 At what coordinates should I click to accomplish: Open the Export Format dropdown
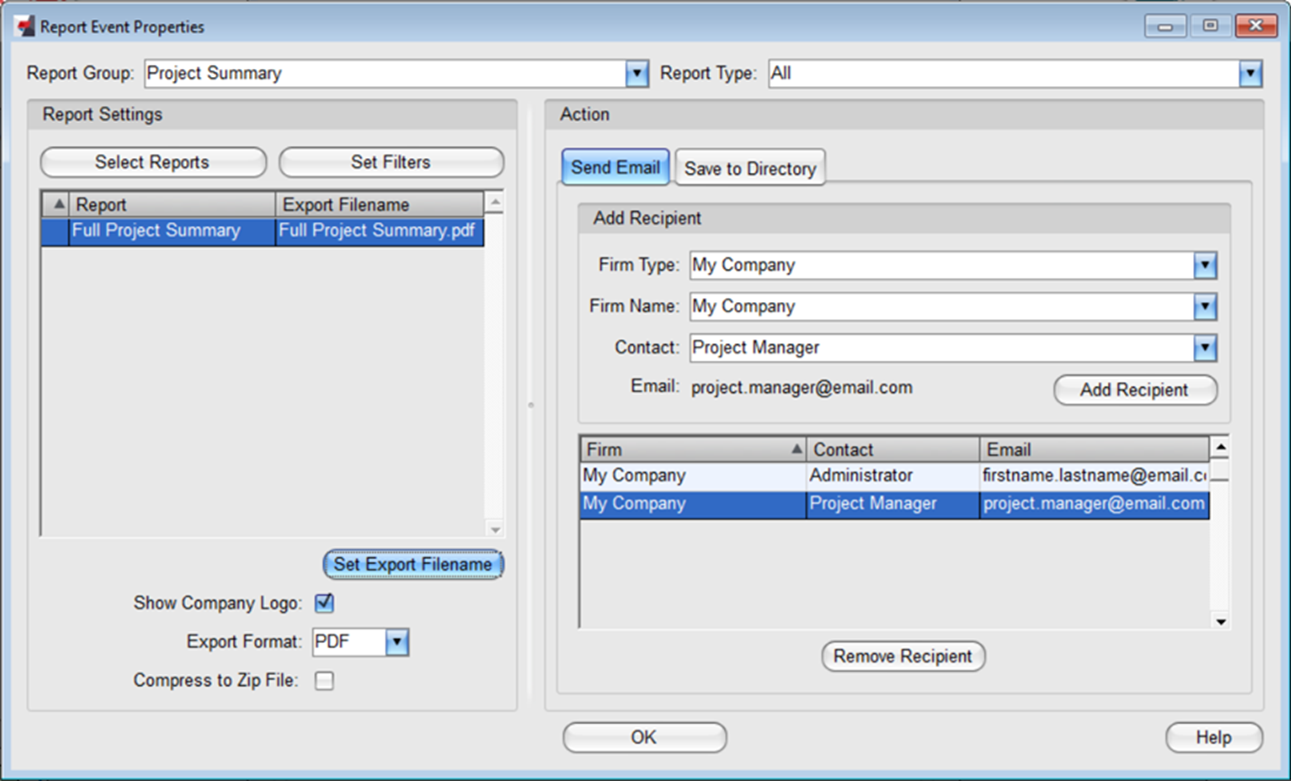click(397, 642)
